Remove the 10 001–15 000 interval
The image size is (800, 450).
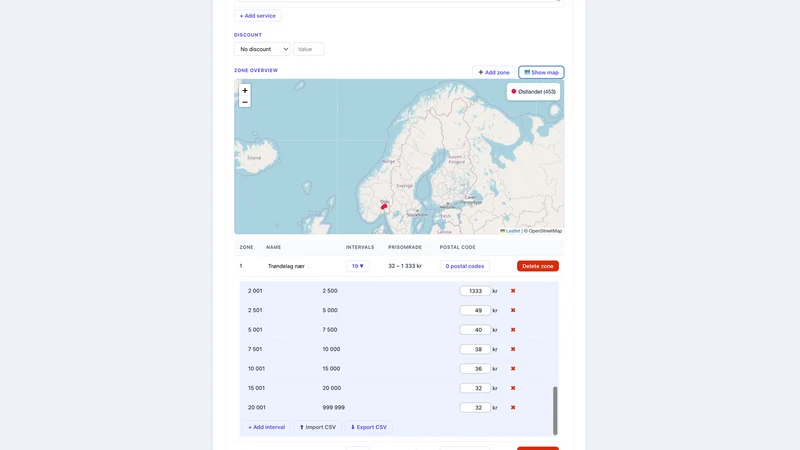point(513,368)
